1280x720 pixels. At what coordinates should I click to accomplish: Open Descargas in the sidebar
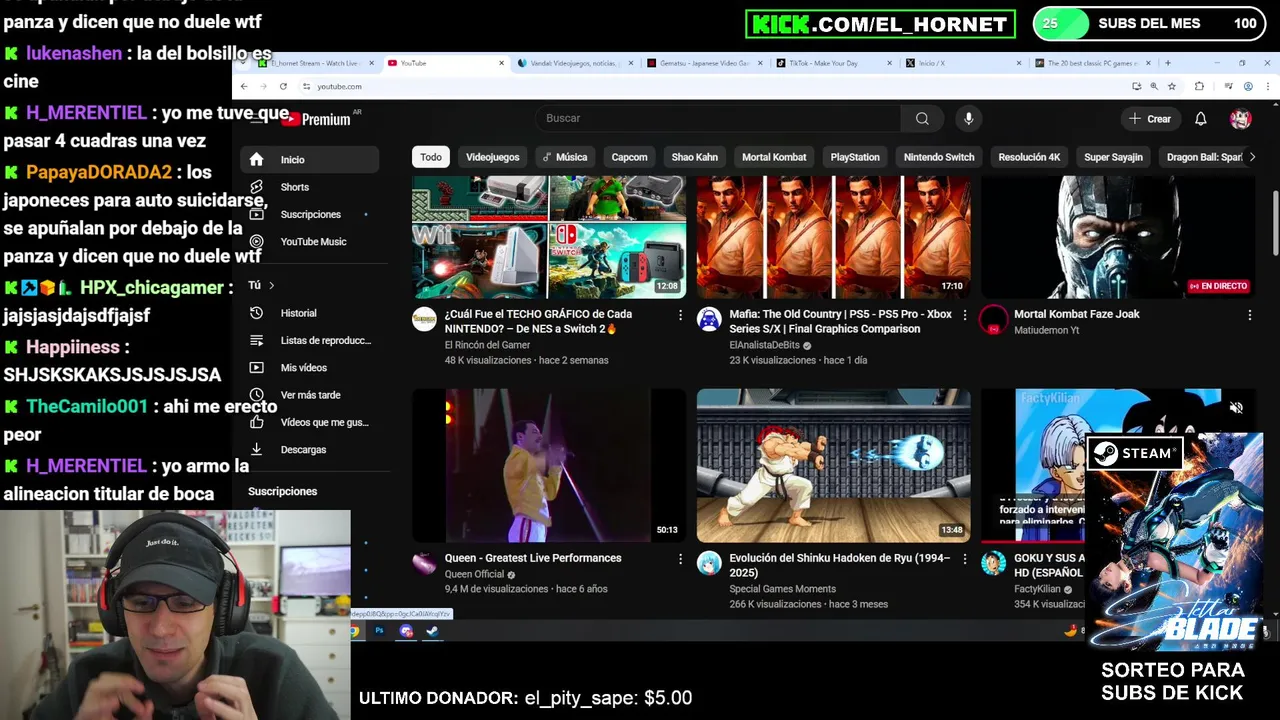point(310,449)
